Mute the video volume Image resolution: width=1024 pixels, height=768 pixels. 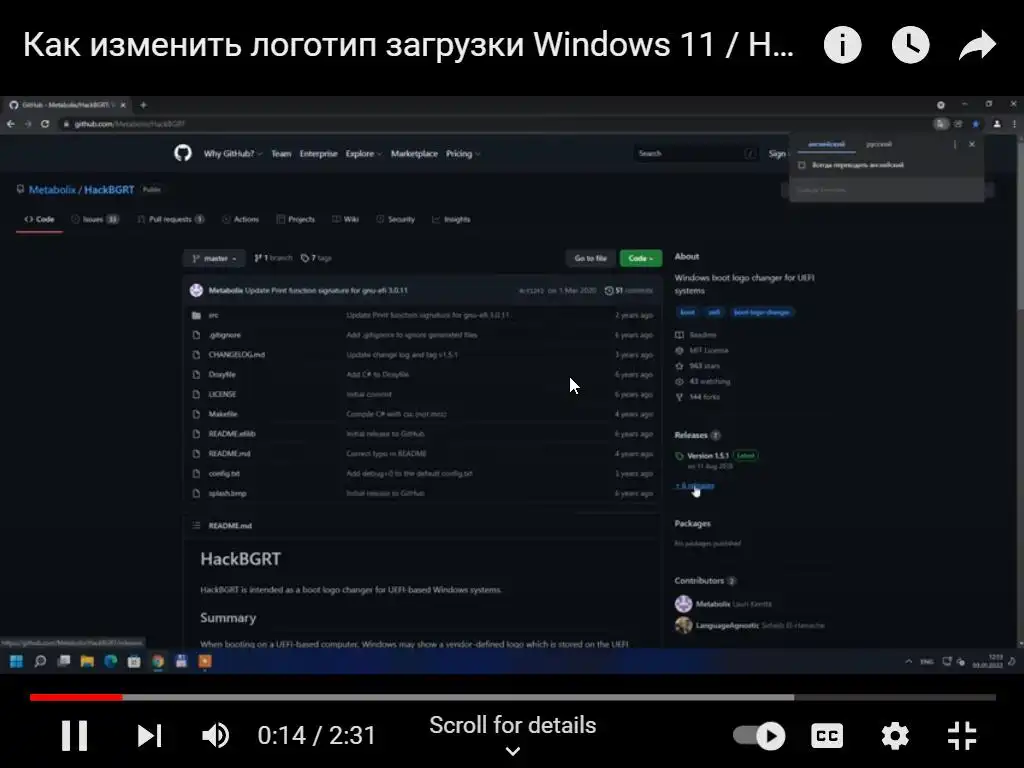[x=216, y=736]
